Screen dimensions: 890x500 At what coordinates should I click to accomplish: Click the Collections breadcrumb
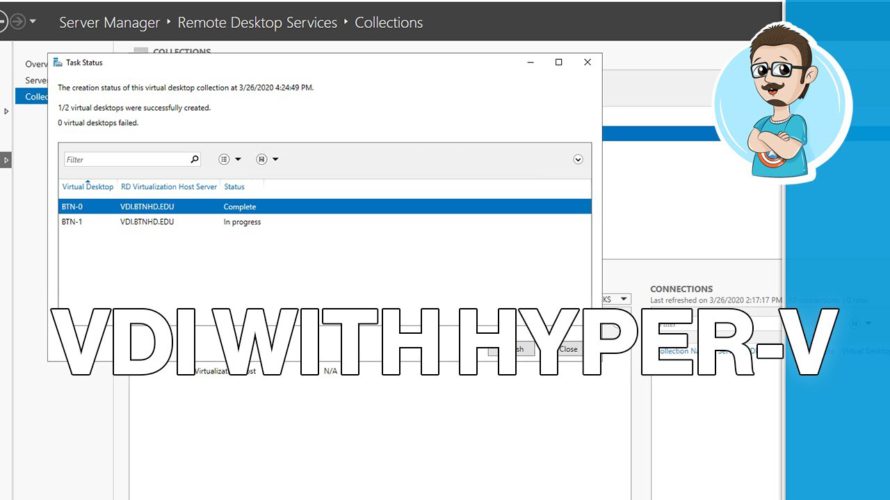point(389,23)
